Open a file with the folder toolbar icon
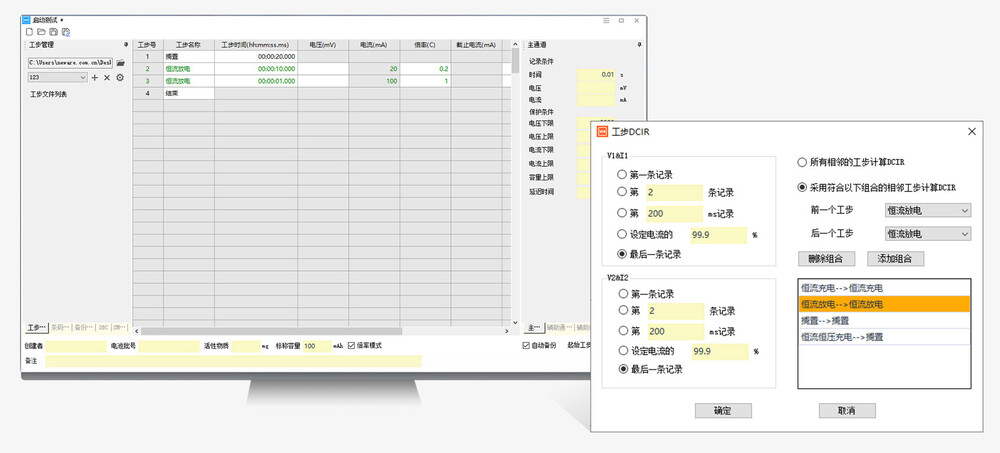Image resolution: width=1000 pixels, height=453 pixels. [42, 32]
